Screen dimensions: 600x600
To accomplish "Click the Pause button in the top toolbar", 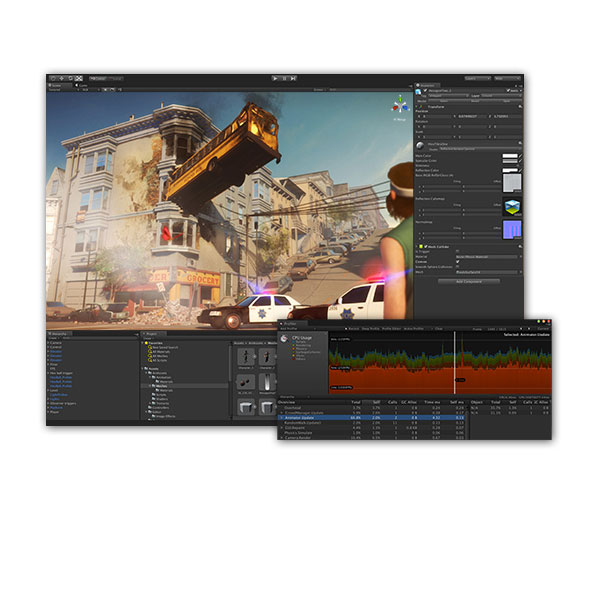I will click(x=284, y=78).
